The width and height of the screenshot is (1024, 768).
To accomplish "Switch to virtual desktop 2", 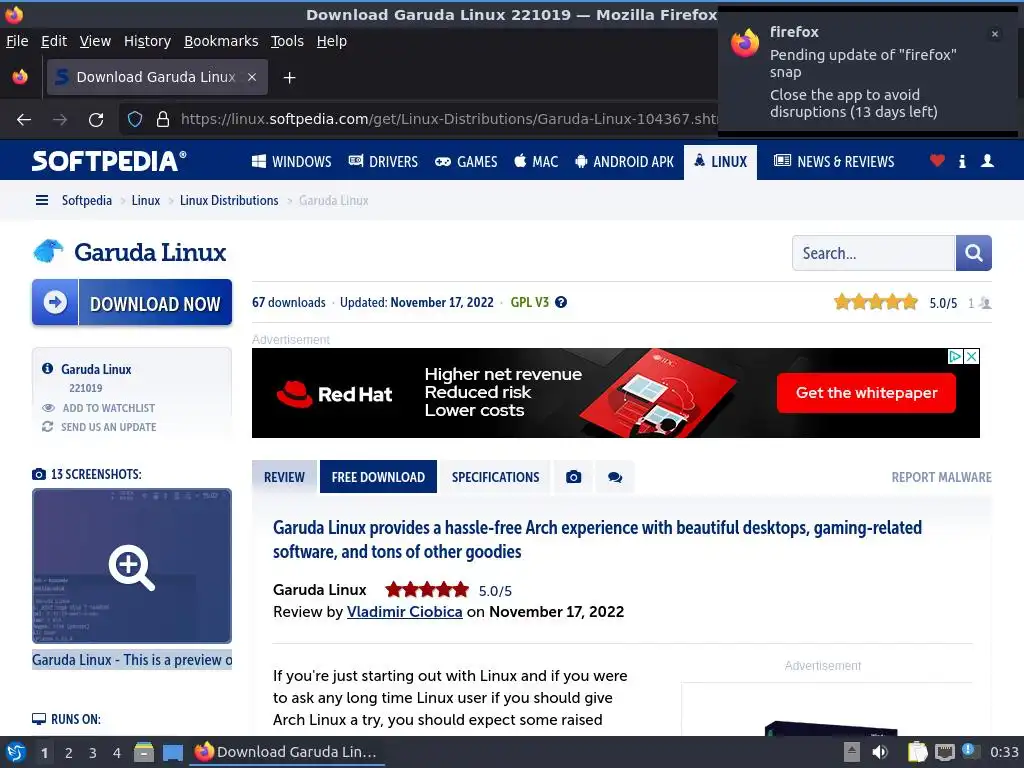I will 69,753.
